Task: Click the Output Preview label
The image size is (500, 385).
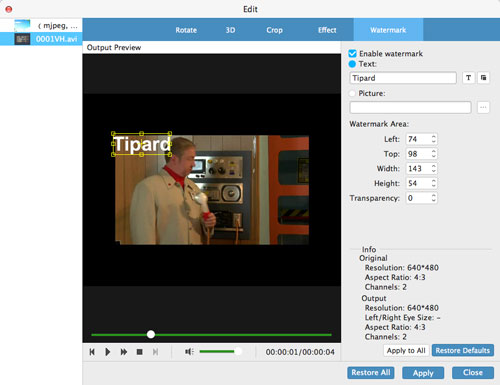Action: pyautogui.click(x=114, y=48)
